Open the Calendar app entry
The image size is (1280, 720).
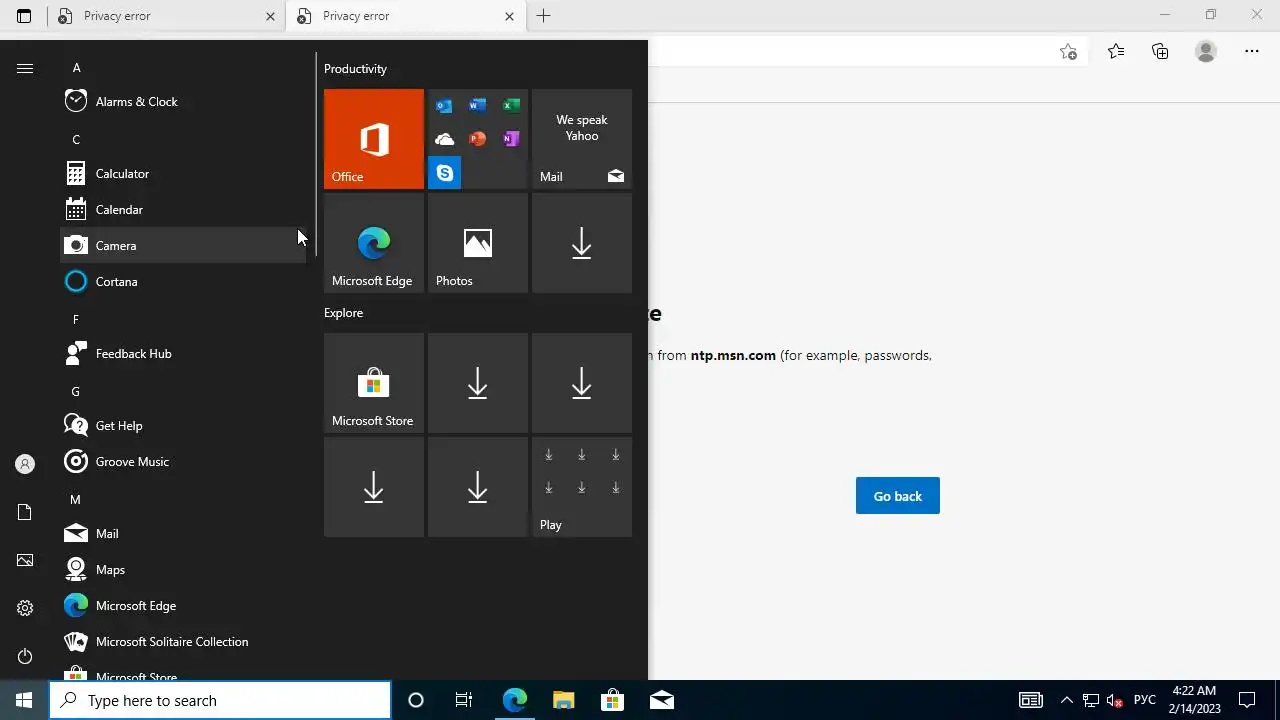tap(183, 209)
